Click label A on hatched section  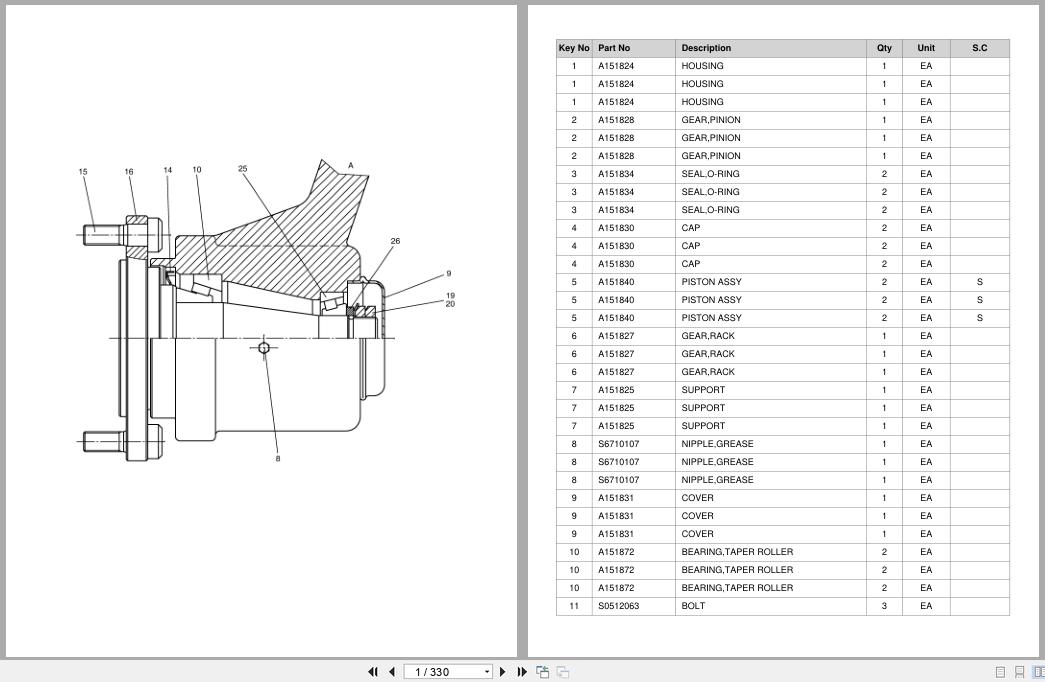pos(351,165)
